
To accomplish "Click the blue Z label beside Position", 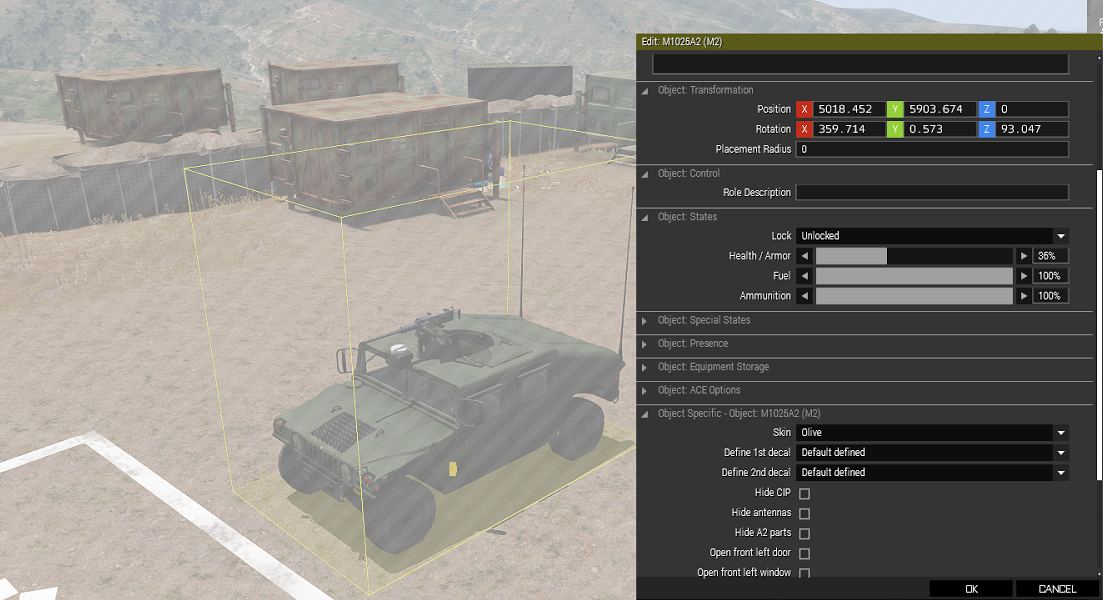I will [x=986, y=109].
